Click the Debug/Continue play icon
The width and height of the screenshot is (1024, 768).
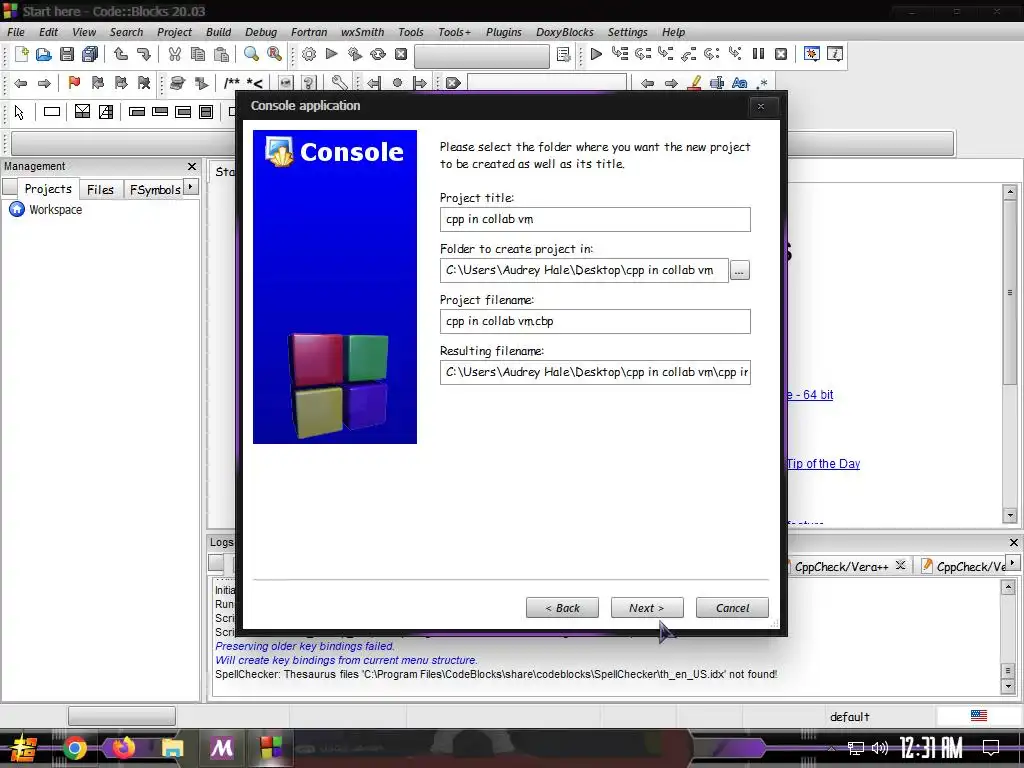point(596,54)
